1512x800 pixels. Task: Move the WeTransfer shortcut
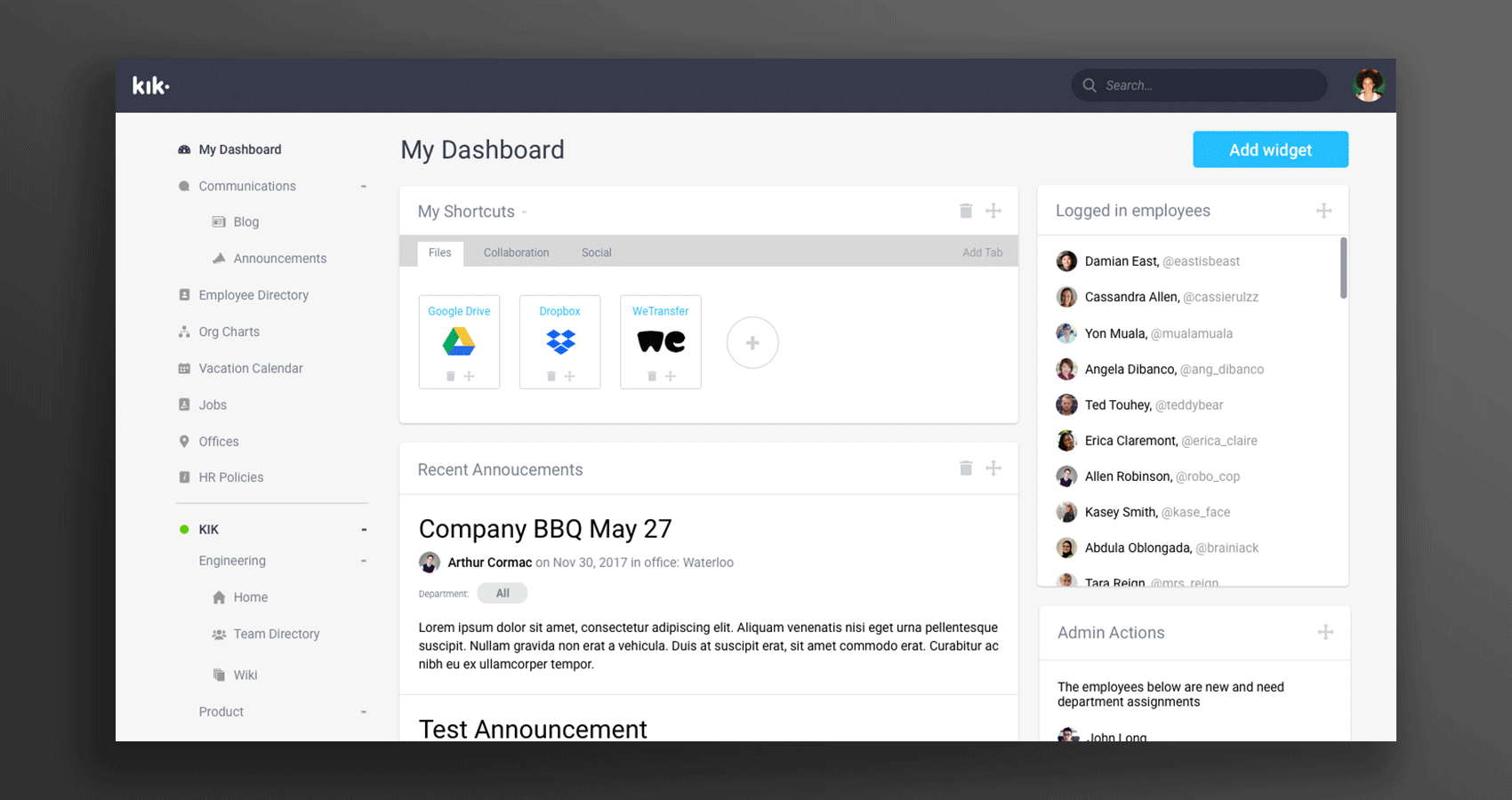tap(671, 376)
